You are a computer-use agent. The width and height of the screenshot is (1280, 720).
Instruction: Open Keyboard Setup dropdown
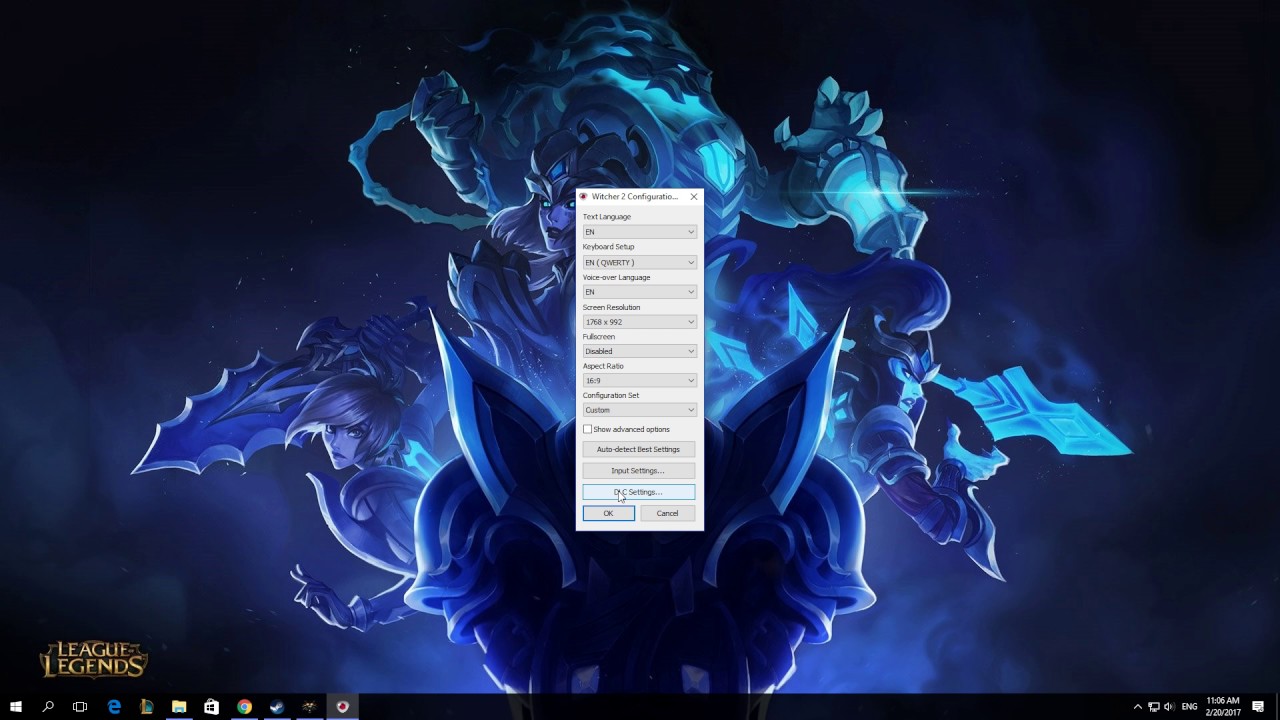click(639, 262)
